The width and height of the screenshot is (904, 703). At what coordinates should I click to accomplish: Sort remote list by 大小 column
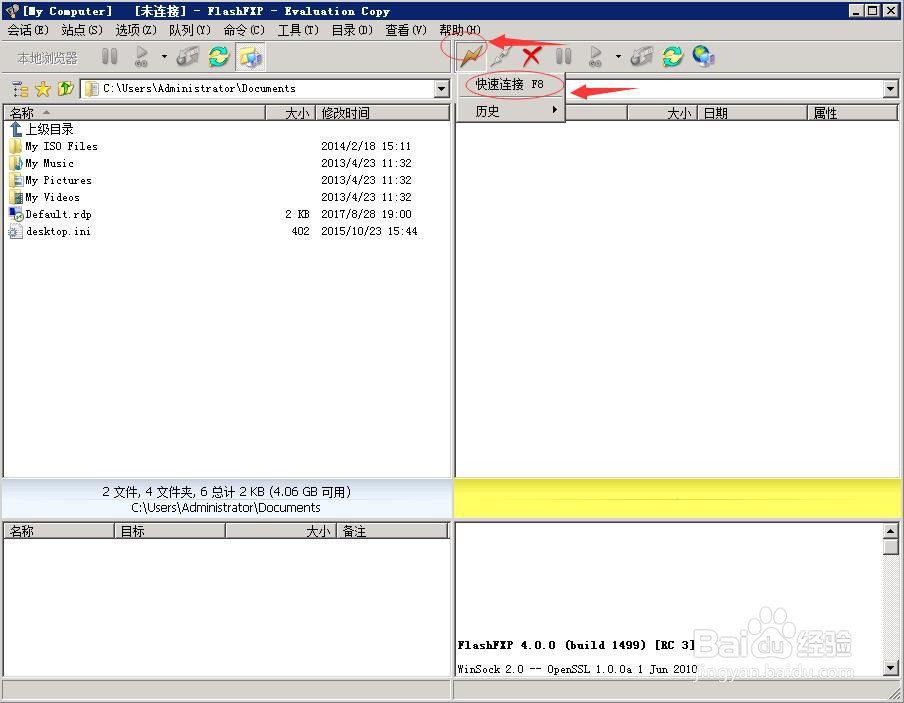pyautogui.click(x=662, y=113)
